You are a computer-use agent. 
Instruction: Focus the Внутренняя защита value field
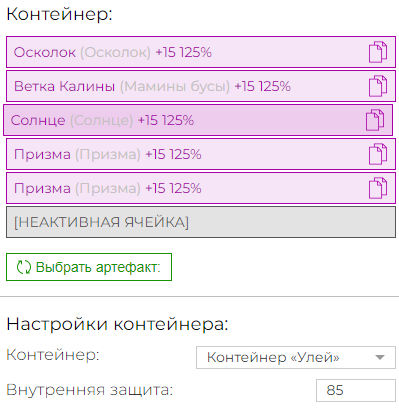356,390
